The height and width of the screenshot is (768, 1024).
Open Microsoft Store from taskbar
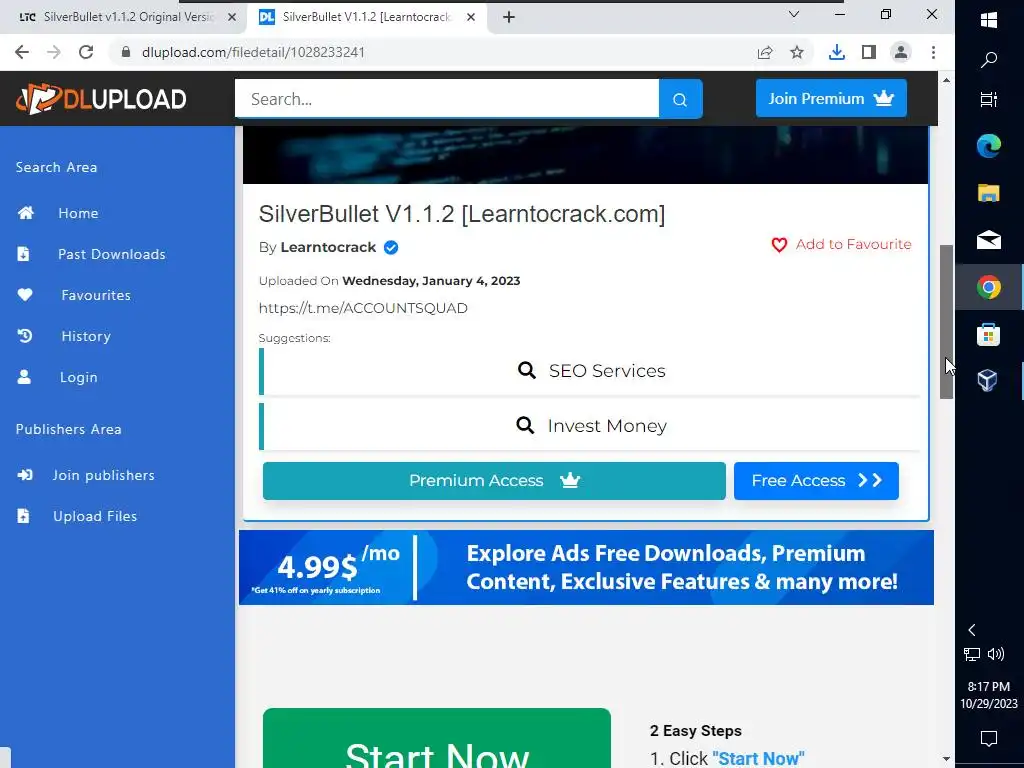click(989, 334)
